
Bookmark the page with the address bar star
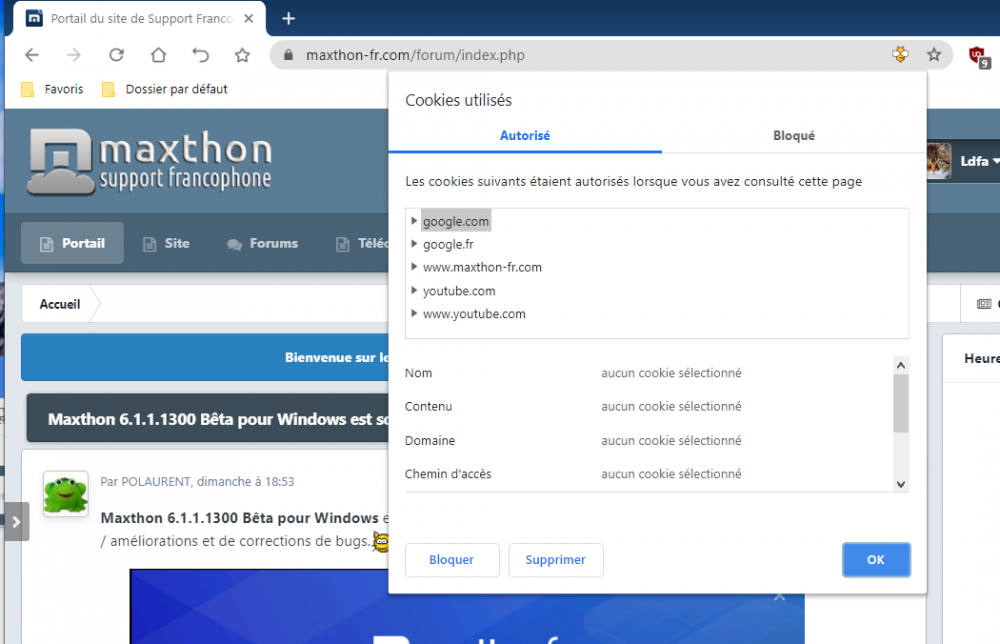click(934, 55)
